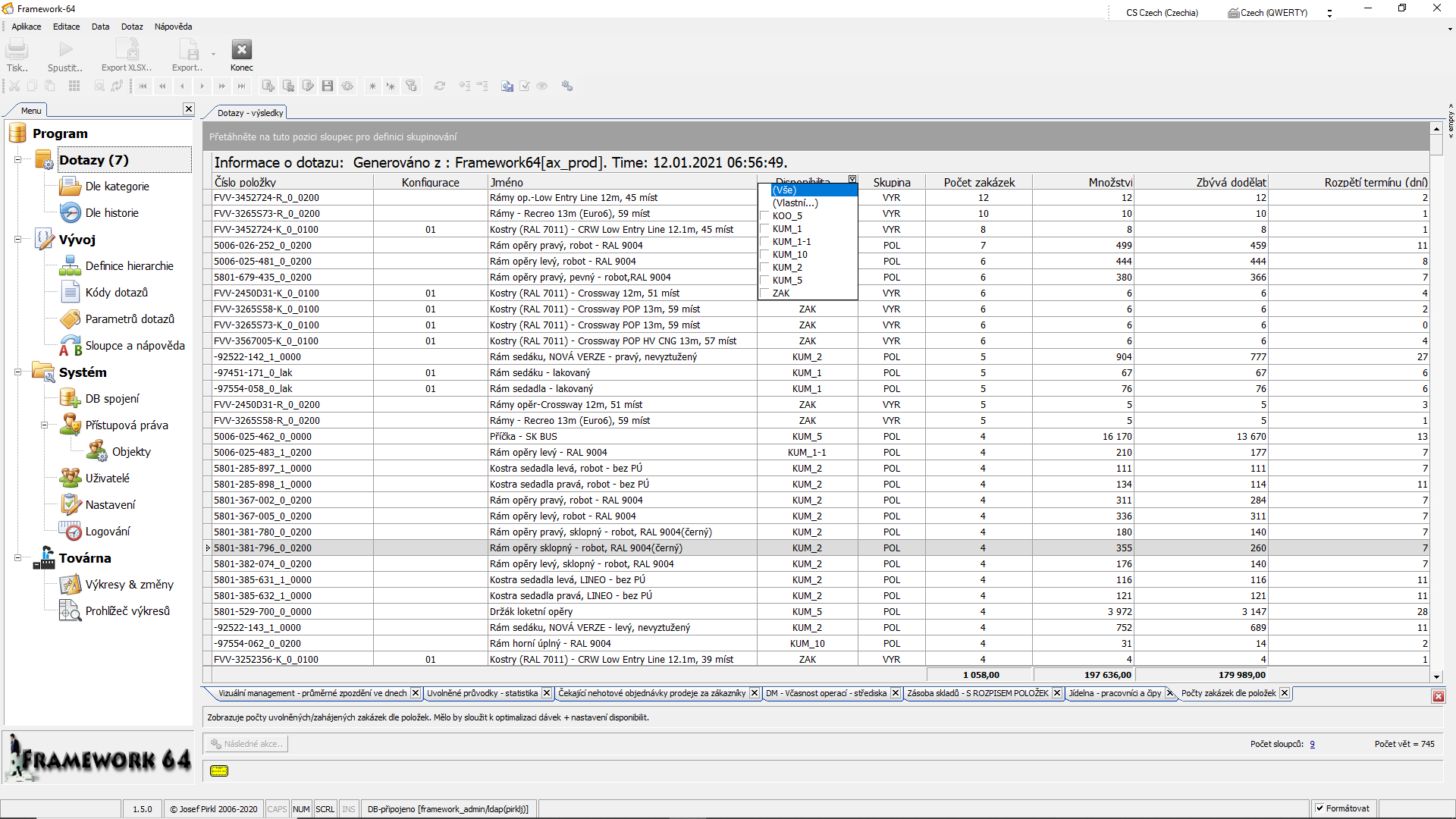The width and height of the screenshot is (1456, 819).
Task: Click the yellow keyboard icon below results
Action: click(219, 770)
